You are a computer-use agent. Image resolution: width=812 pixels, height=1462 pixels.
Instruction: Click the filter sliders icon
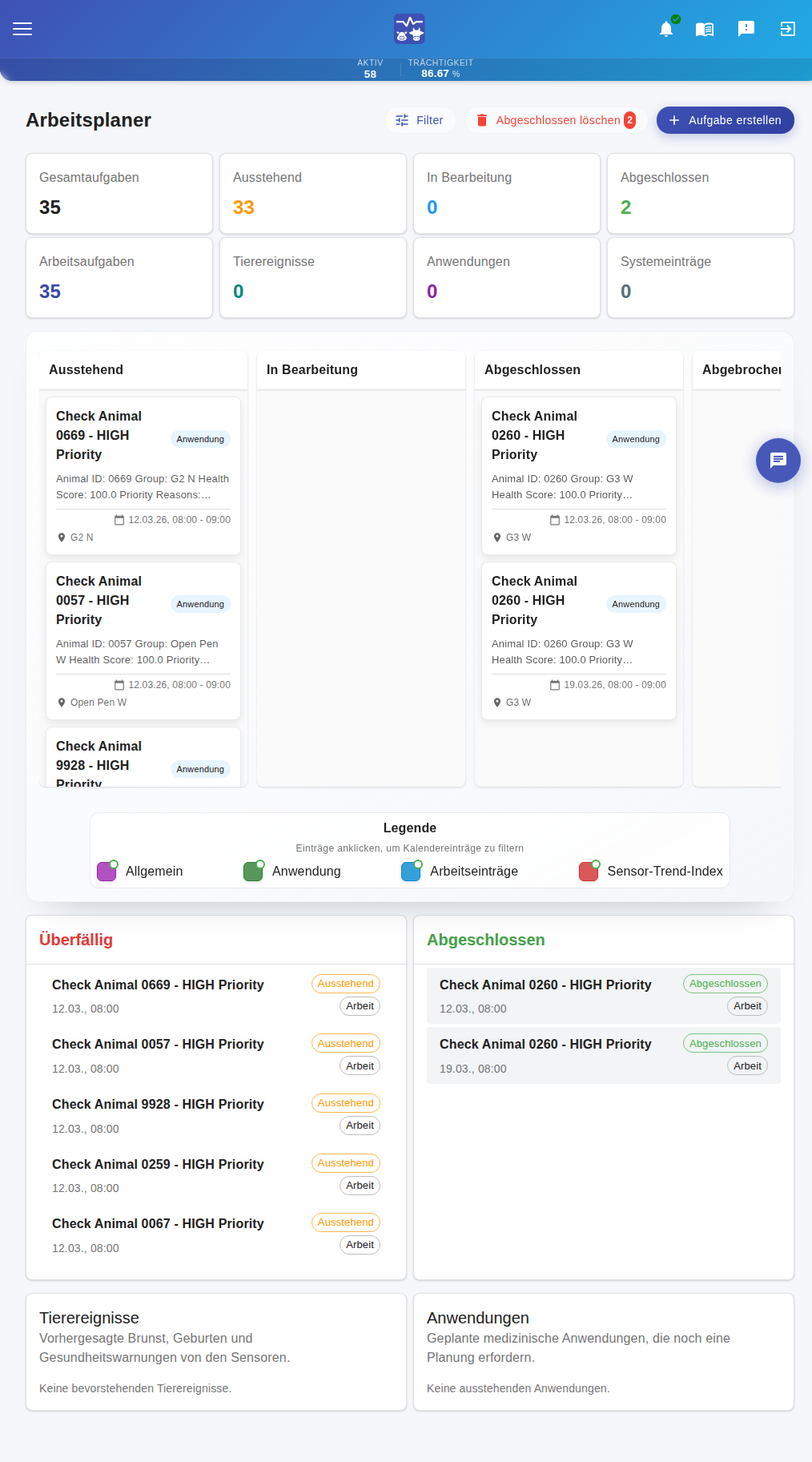click(x=402, y=120)
